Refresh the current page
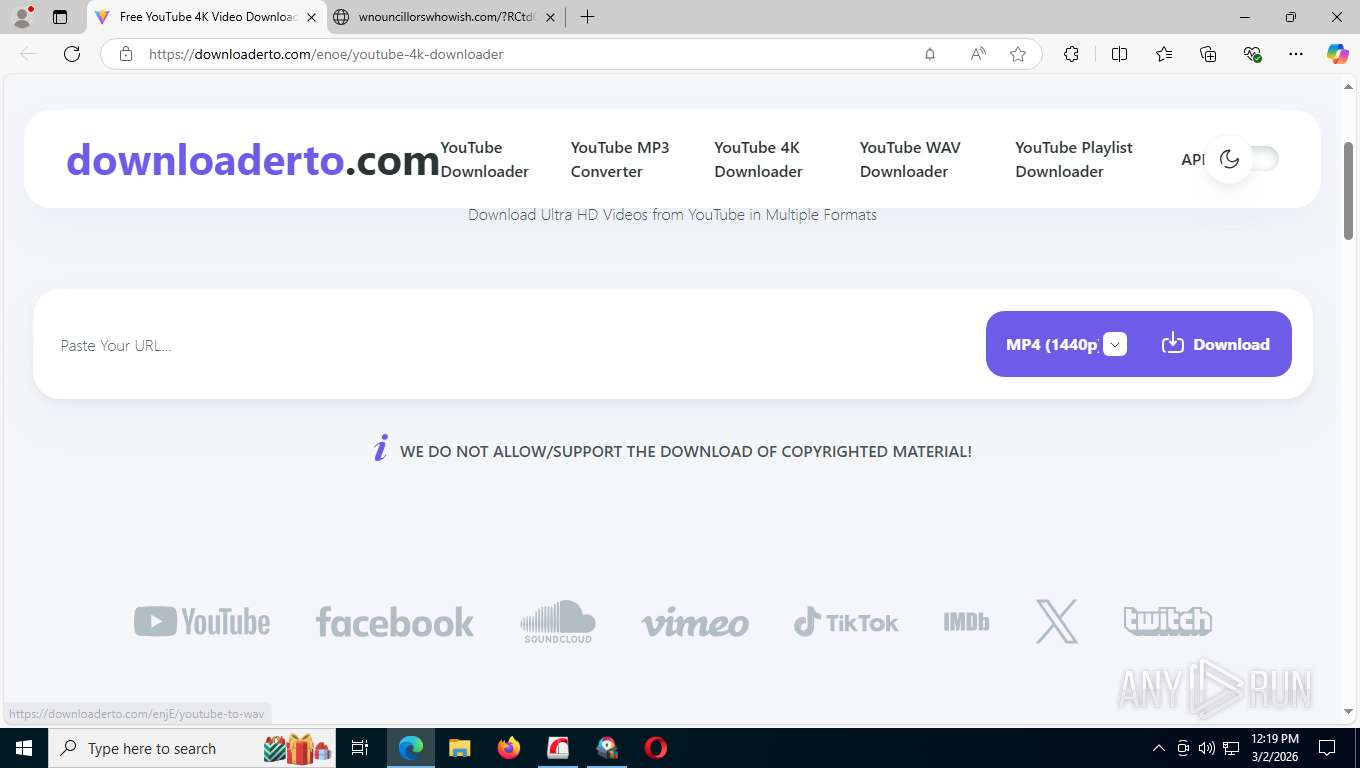Viewport: 1360px width, 768px height. (x=72, y=54)
